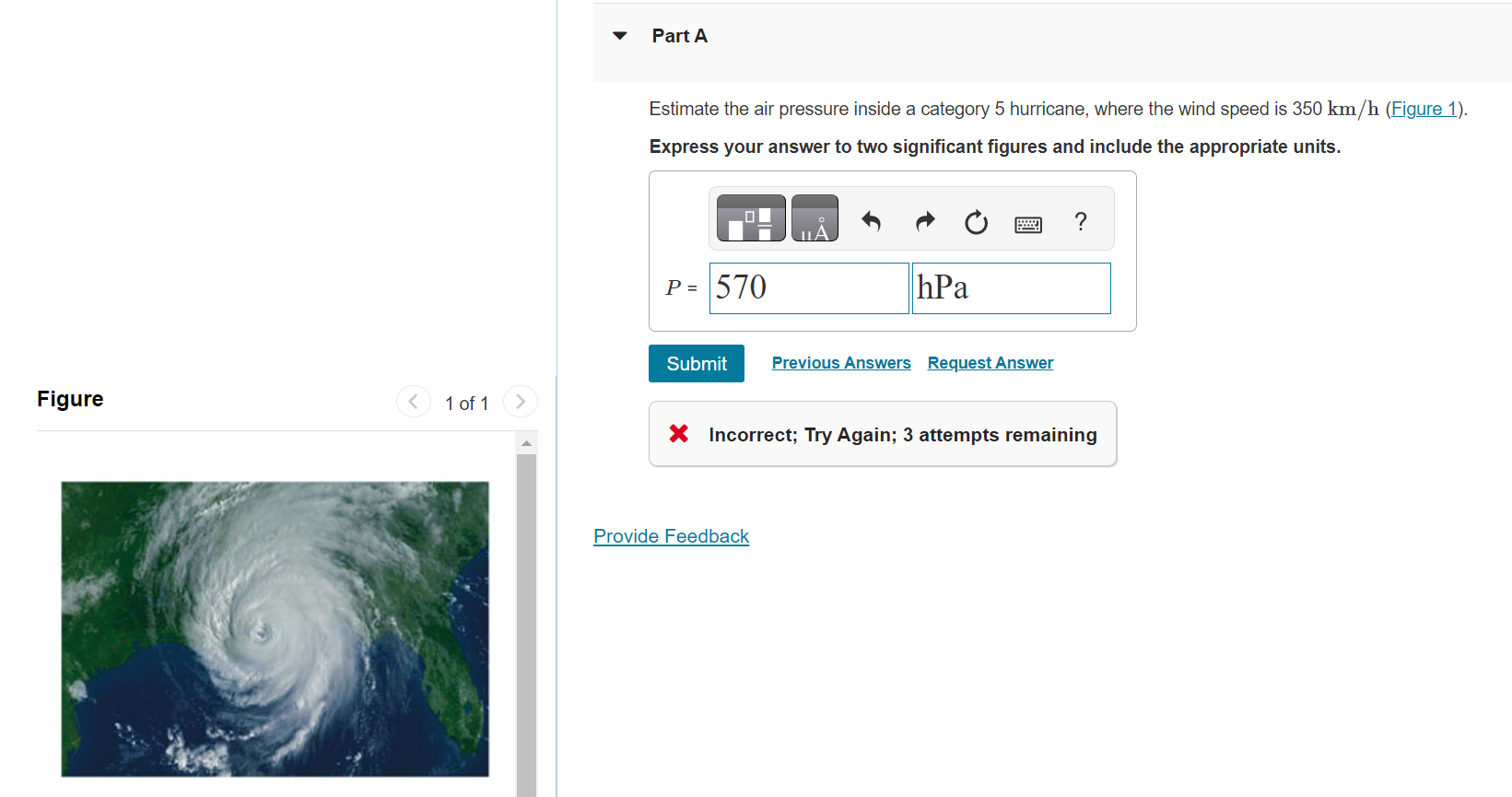
Task: Click Provide Feedback link
Action: [672, 536]
